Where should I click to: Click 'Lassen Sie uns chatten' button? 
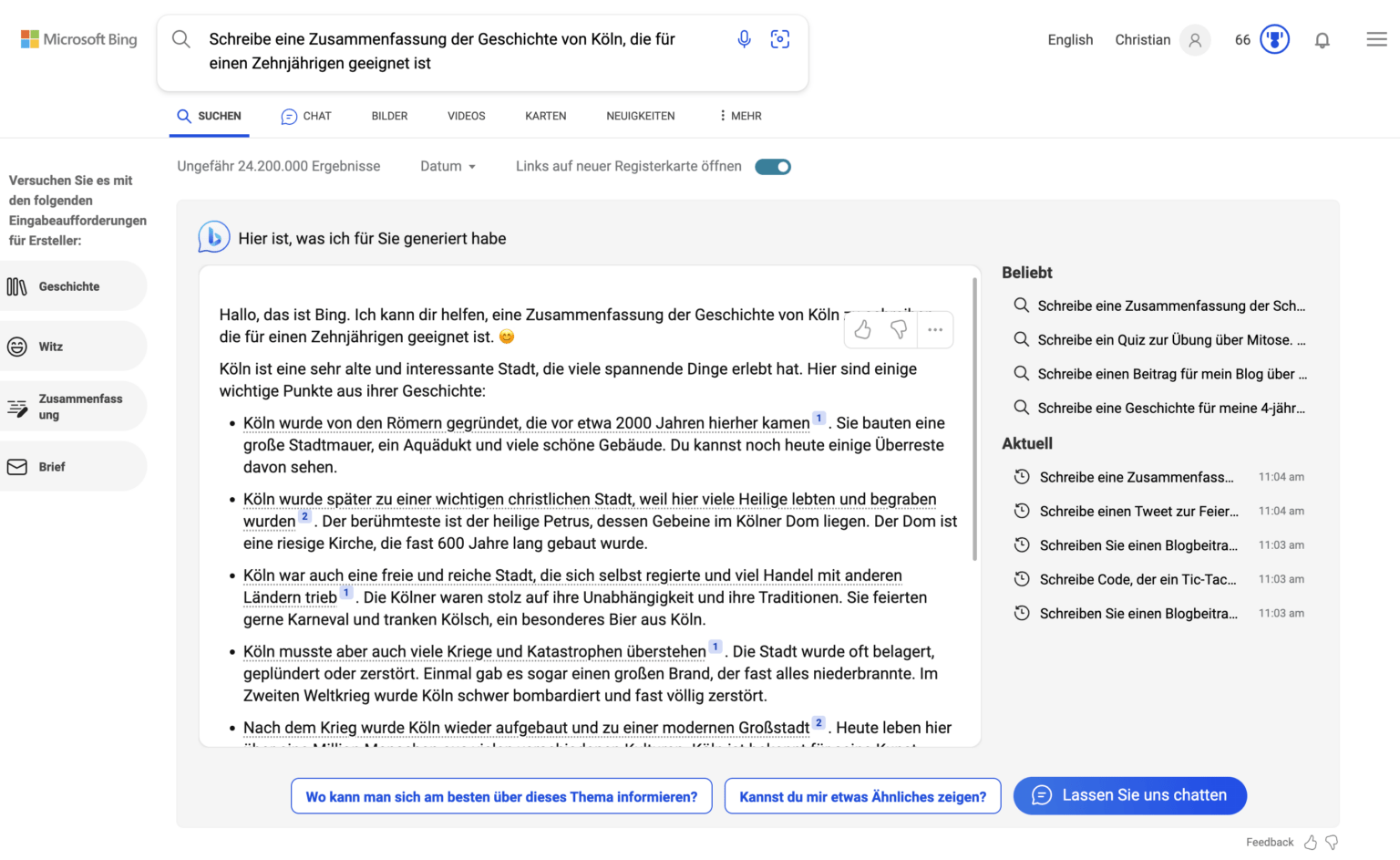click(x=1129, y=795)
